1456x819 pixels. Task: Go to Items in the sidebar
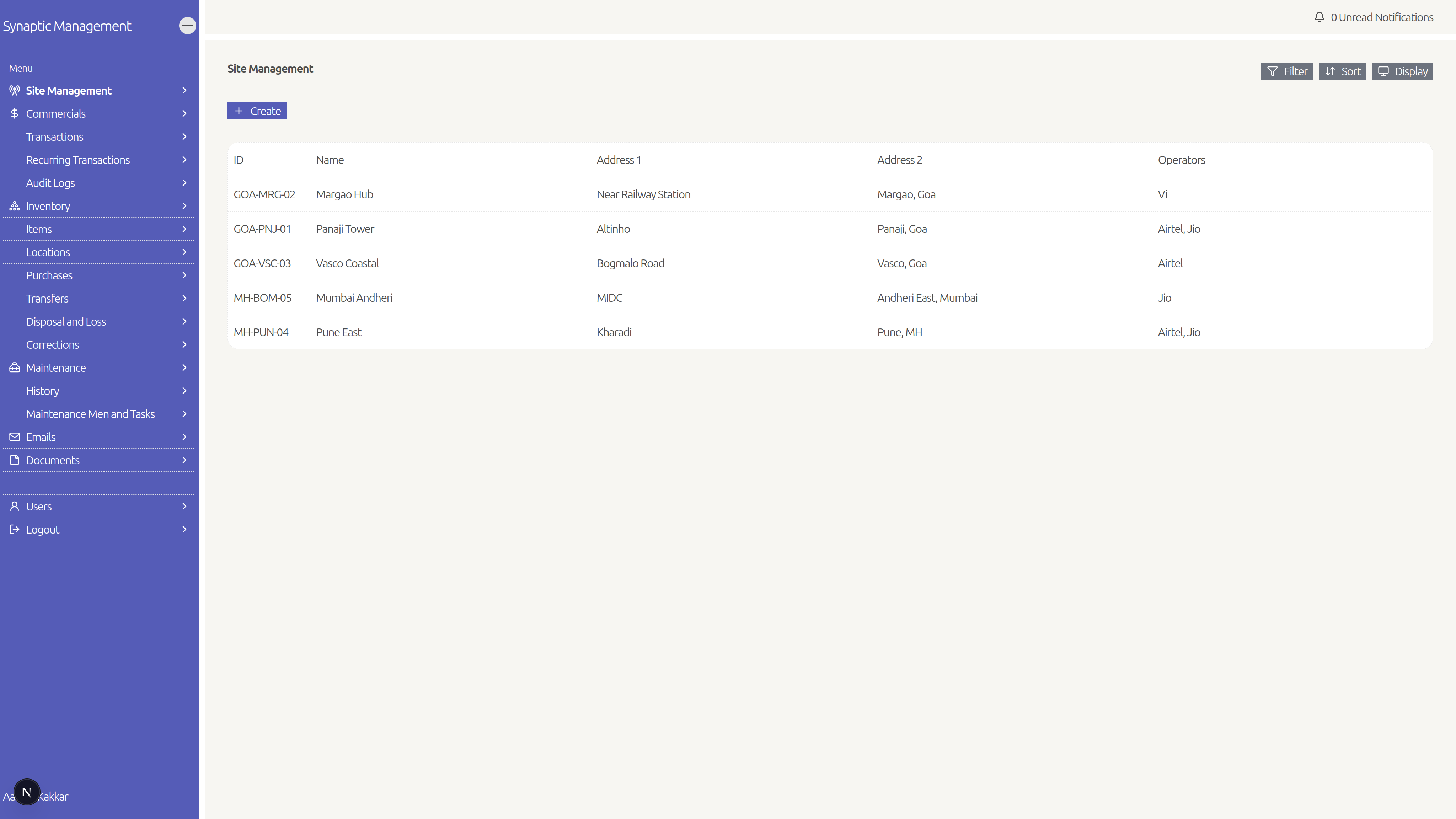(100, 230)
